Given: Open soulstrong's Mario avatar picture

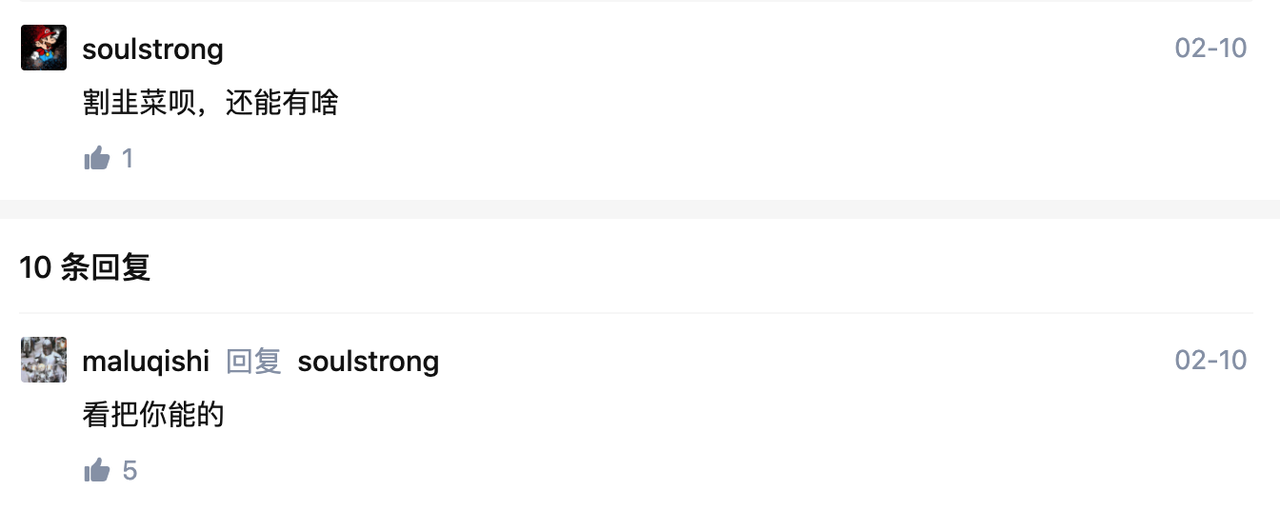Looking at the screenshot, I should click(44, 48).
